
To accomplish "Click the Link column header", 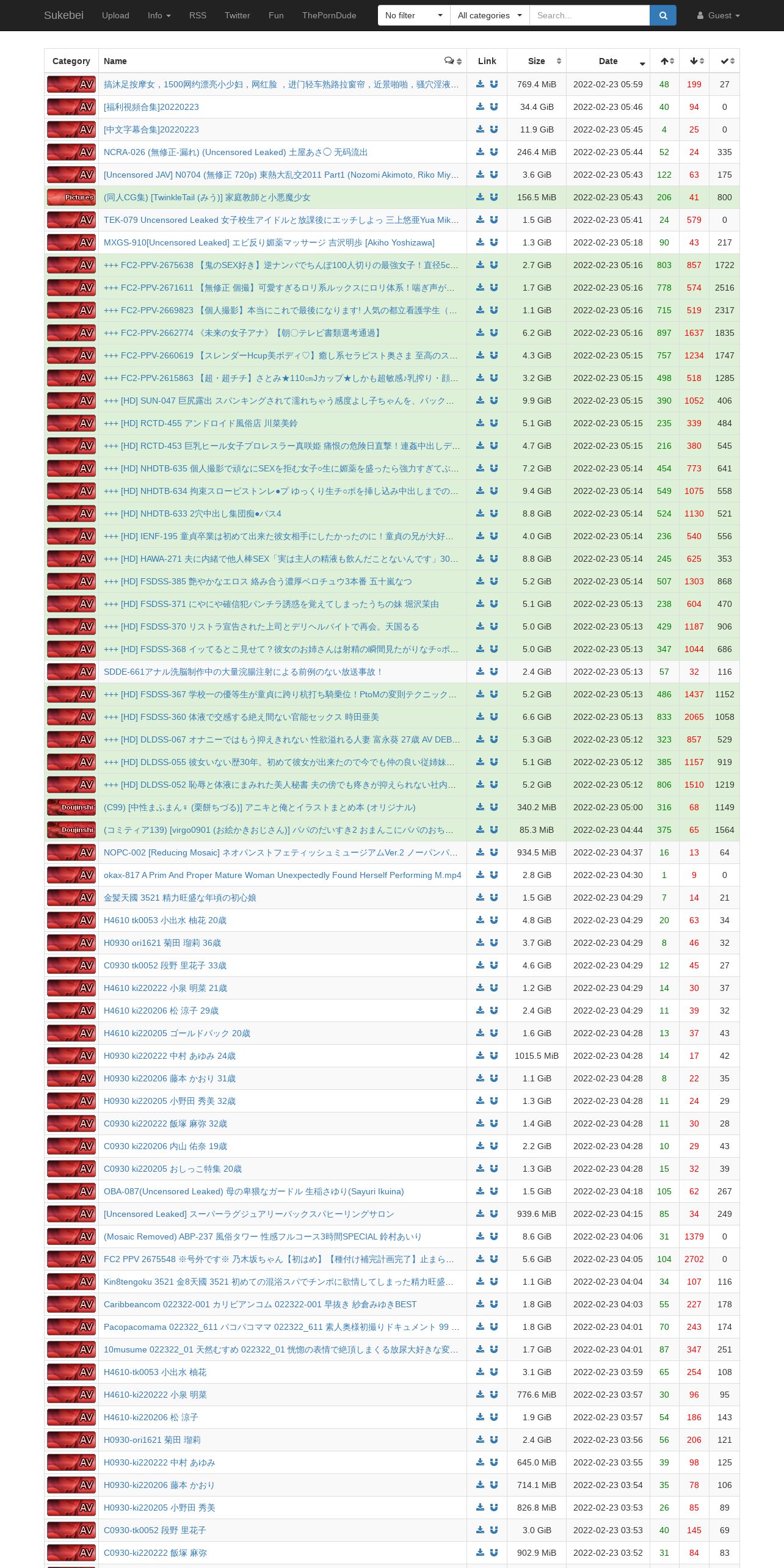I will point(487,61).
